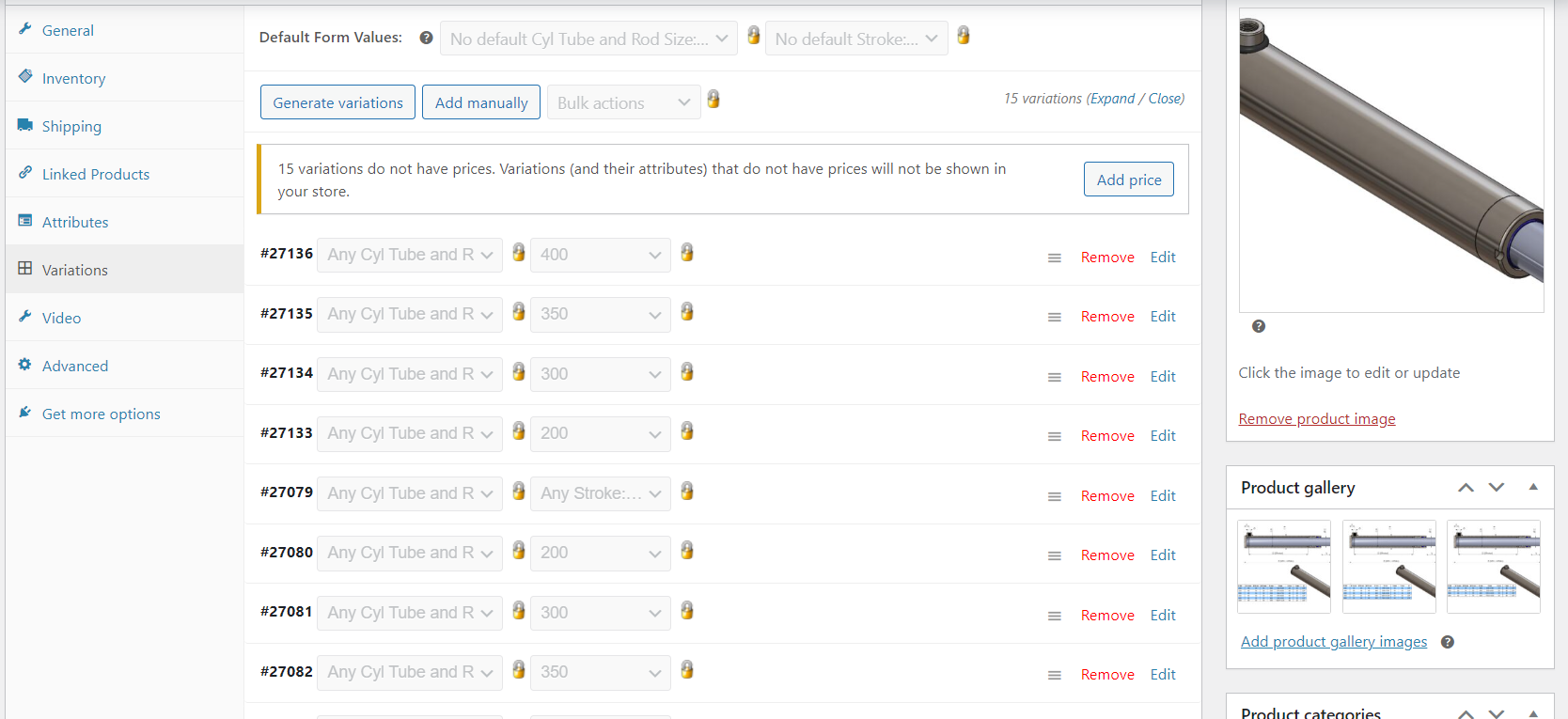Image resolution: width=1568 pixels, height=719 pixels.
Task: Expand all variations via Expand link
Action: click(1113, 99)
